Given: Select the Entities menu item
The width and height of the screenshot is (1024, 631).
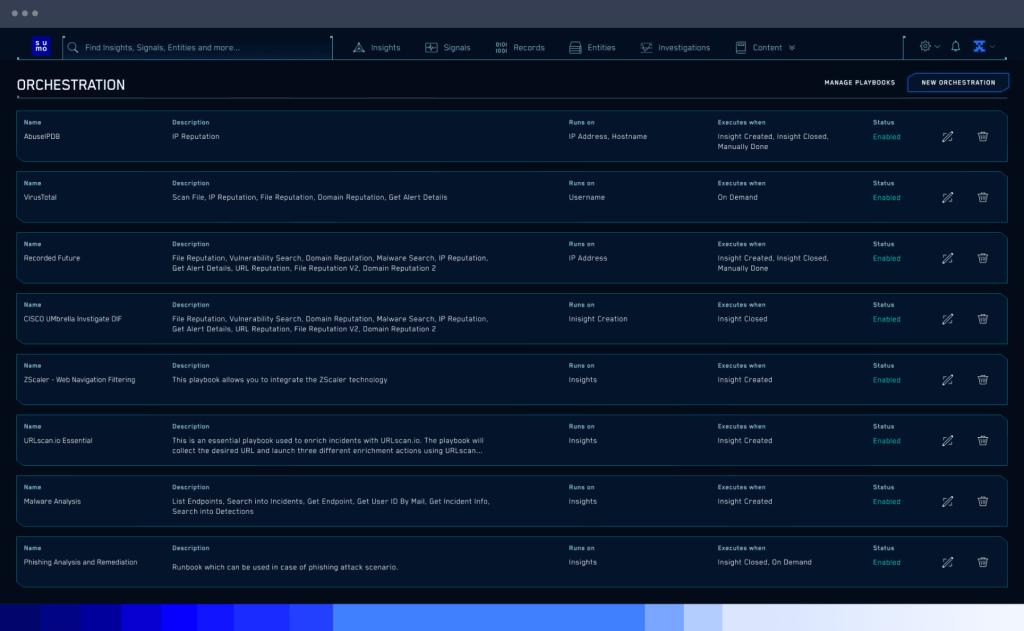Looking at the screenshot, I should (593, 46).
